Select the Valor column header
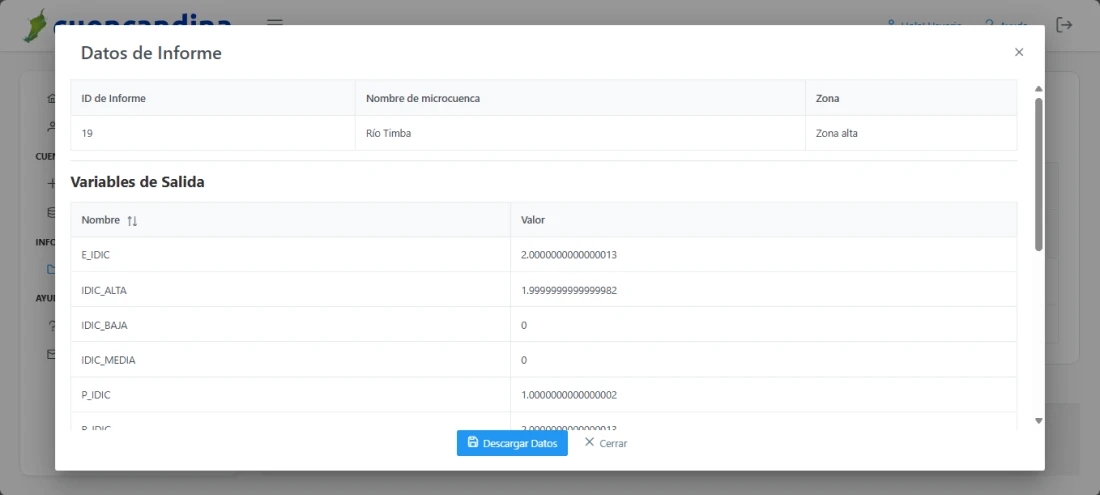The height and width of the screenshot is (495, 1100). 533,220
